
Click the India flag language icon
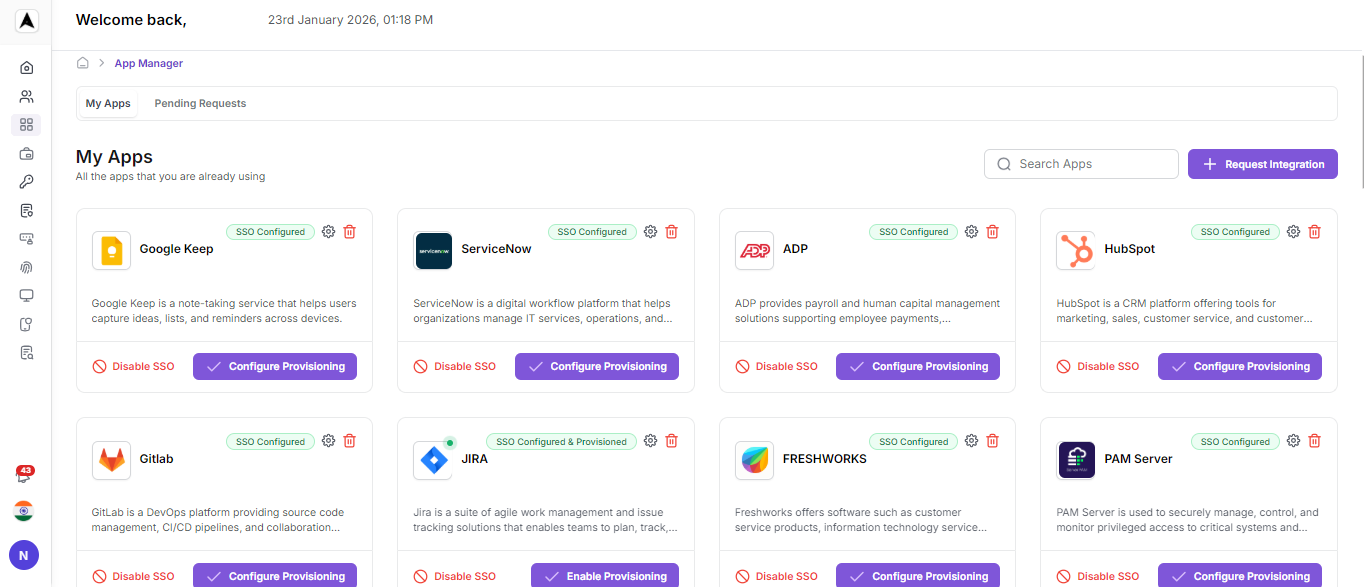[x=24, y=511]
